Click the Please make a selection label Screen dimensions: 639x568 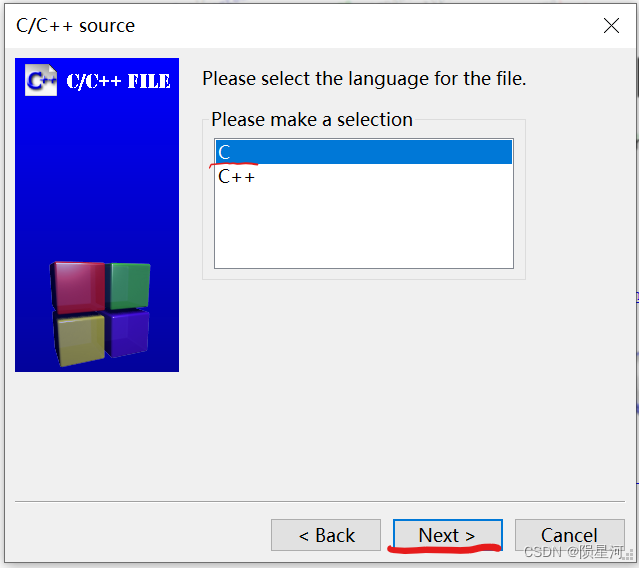tap(312, 120)
